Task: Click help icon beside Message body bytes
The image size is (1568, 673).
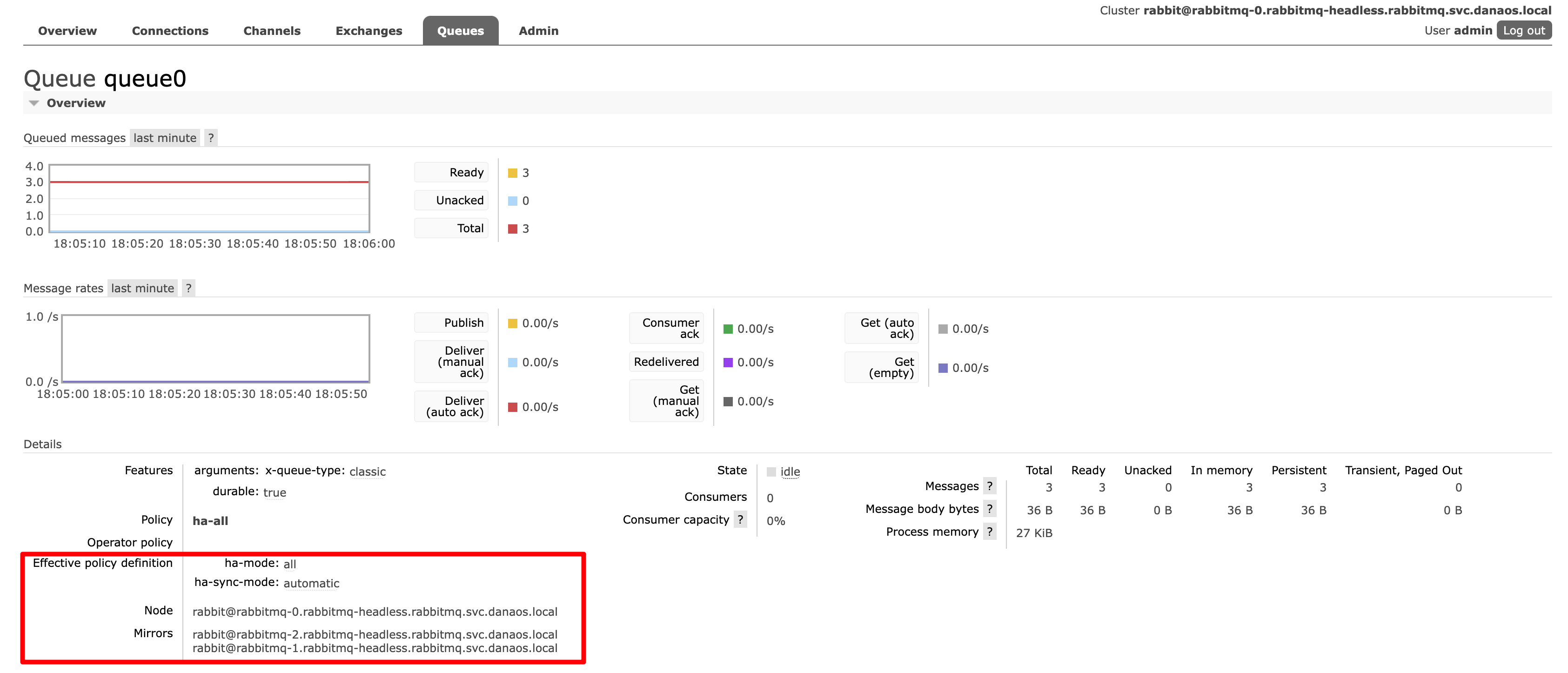Action: [990, 509]
